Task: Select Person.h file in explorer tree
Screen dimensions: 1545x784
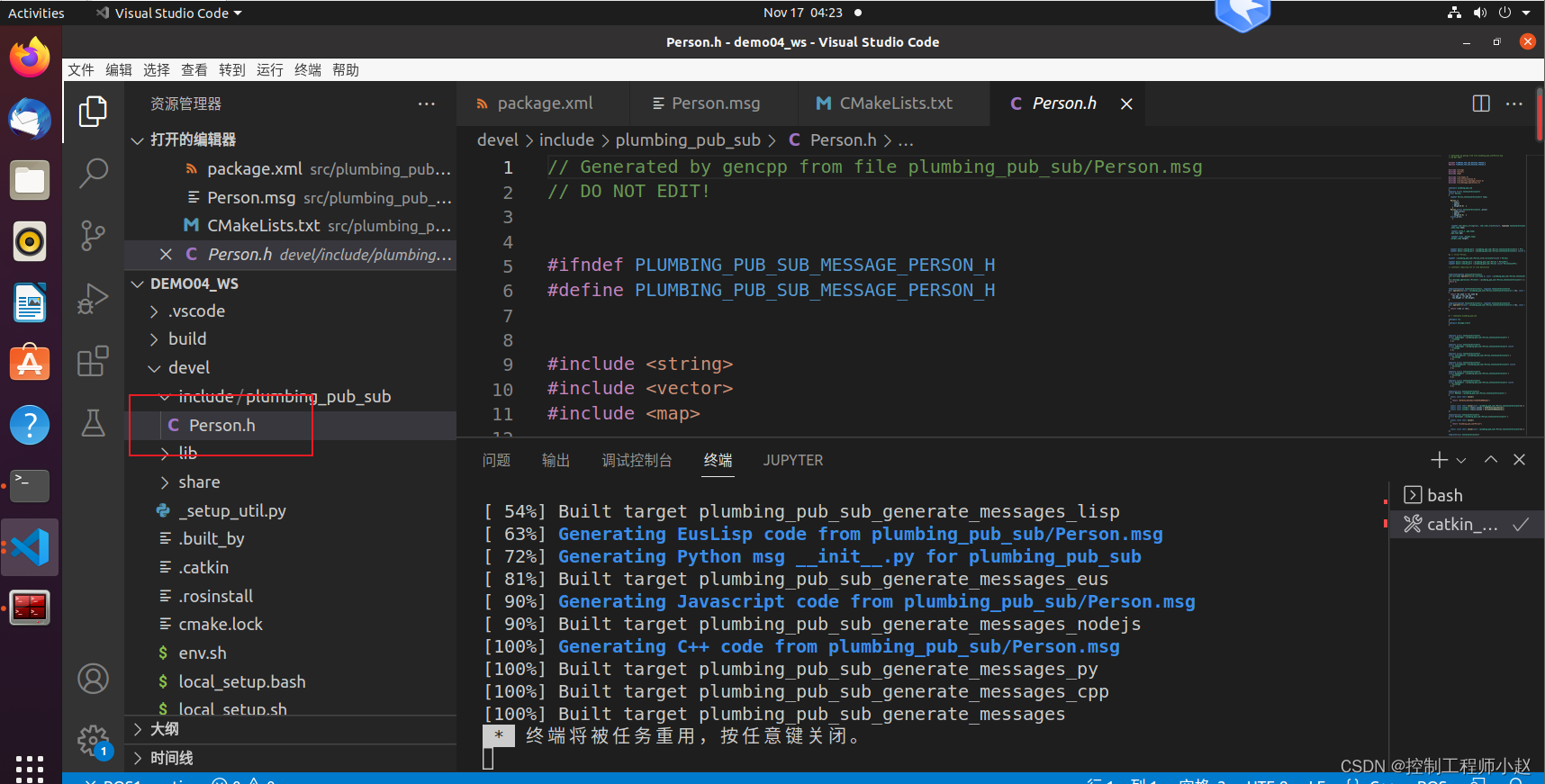Action: [x=290, y=425]
